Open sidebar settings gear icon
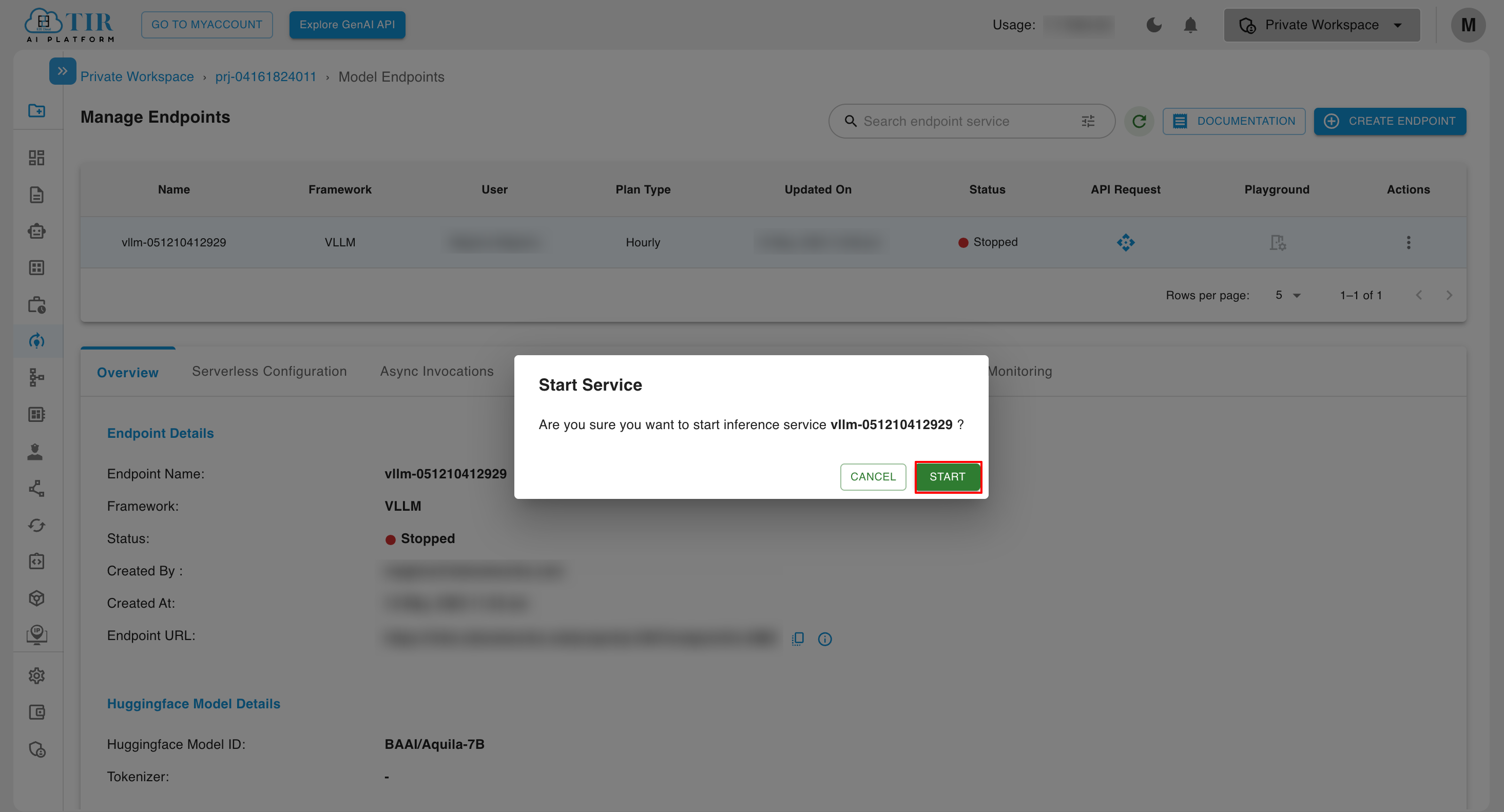The image size is (1504, 812). [37, 675]
